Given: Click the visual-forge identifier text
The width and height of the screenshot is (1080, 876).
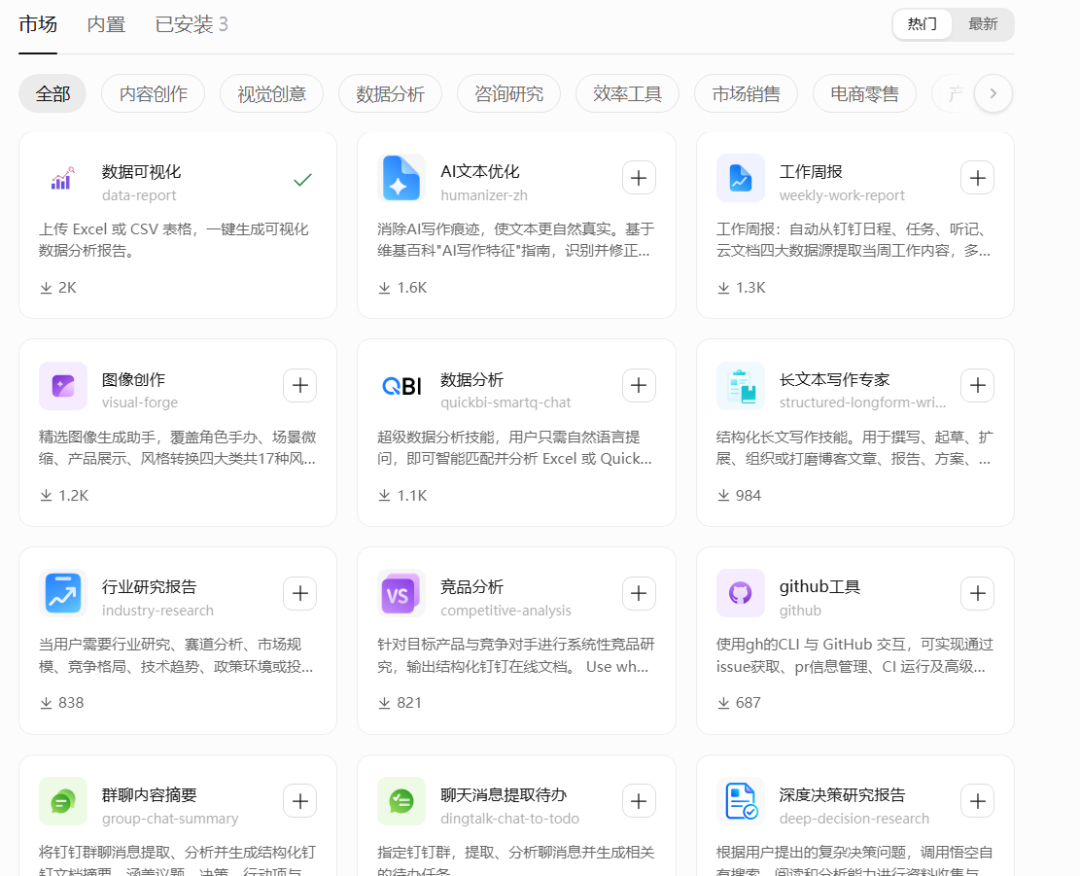Looking at the screenshot, I should pos(140,402).
